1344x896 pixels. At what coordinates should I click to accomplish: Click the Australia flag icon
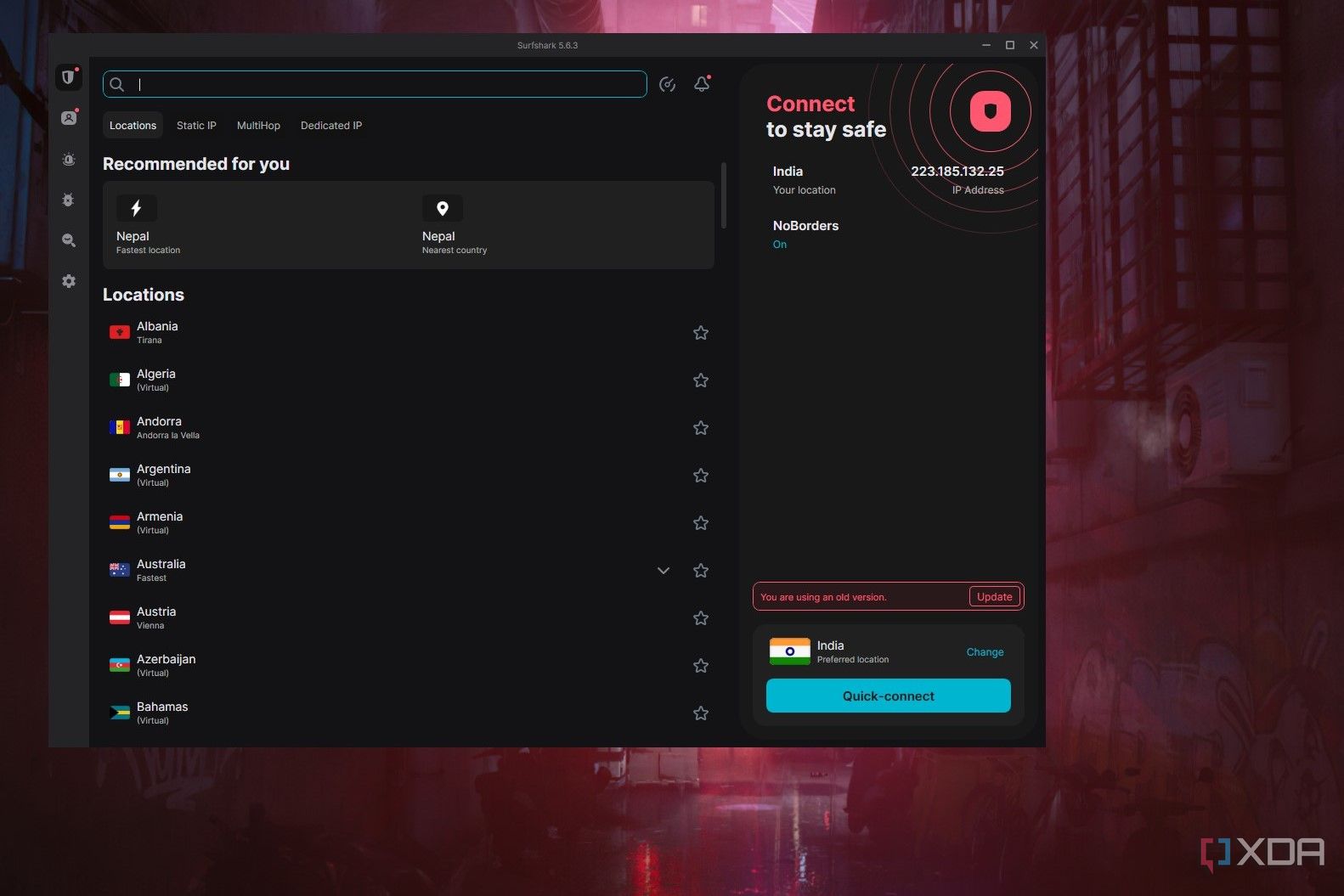tap(120, 570)
